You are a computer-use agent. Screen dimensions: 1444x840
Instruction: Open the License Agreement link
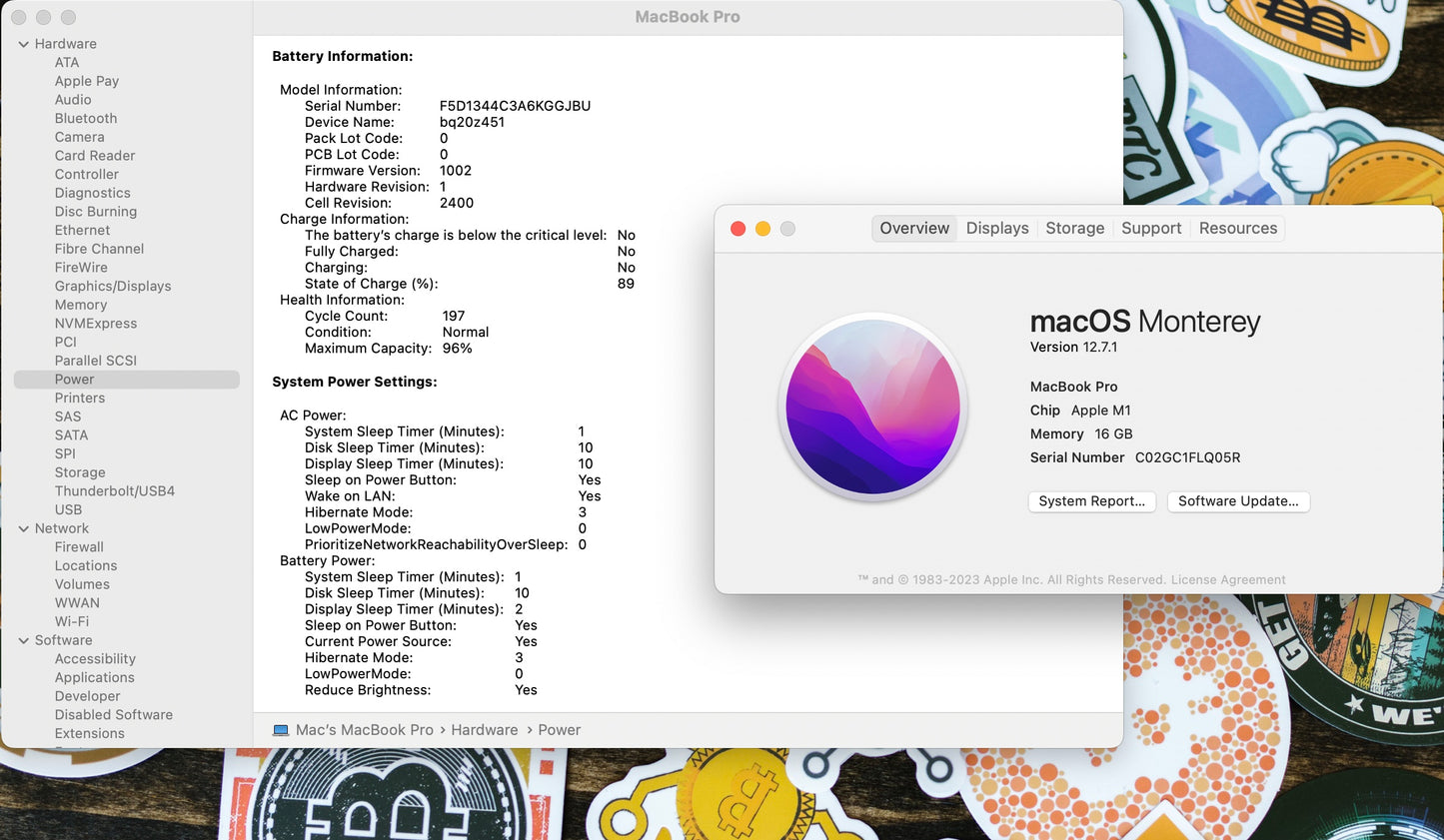pyautogui.click(x=1228, y=579)
